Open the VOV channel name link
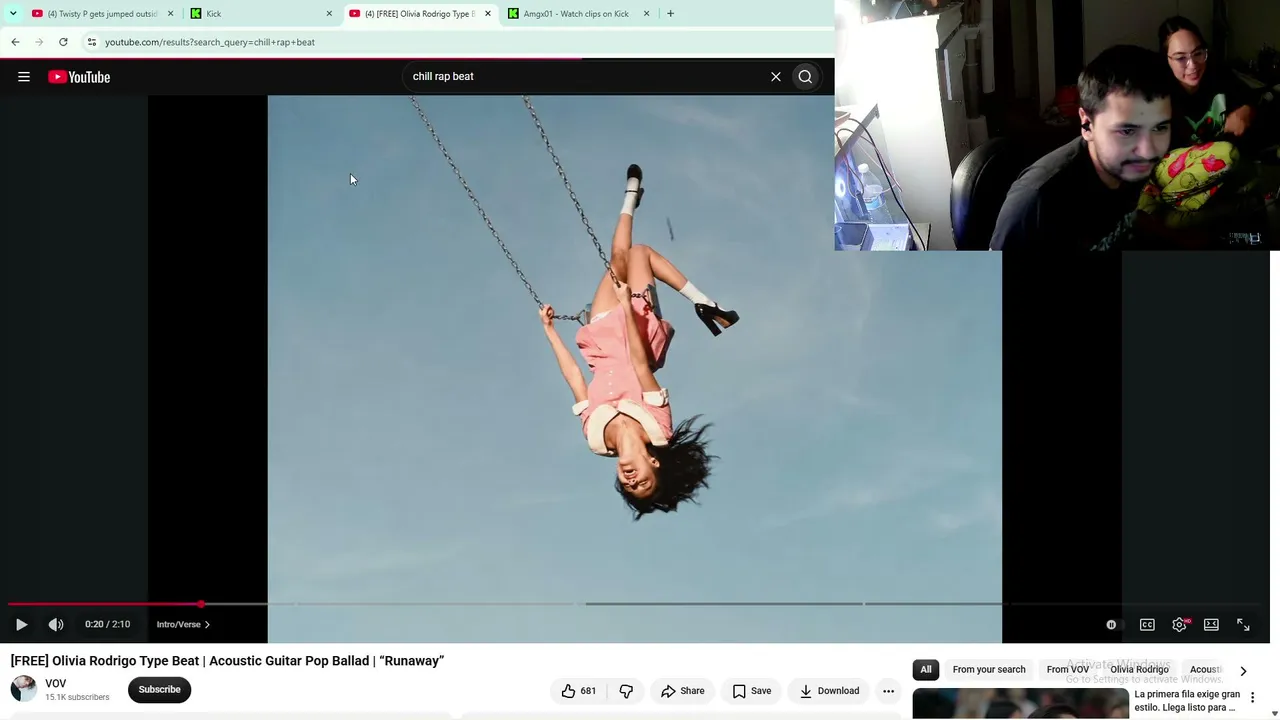The image size is (1280, 720). coord(56,683)
